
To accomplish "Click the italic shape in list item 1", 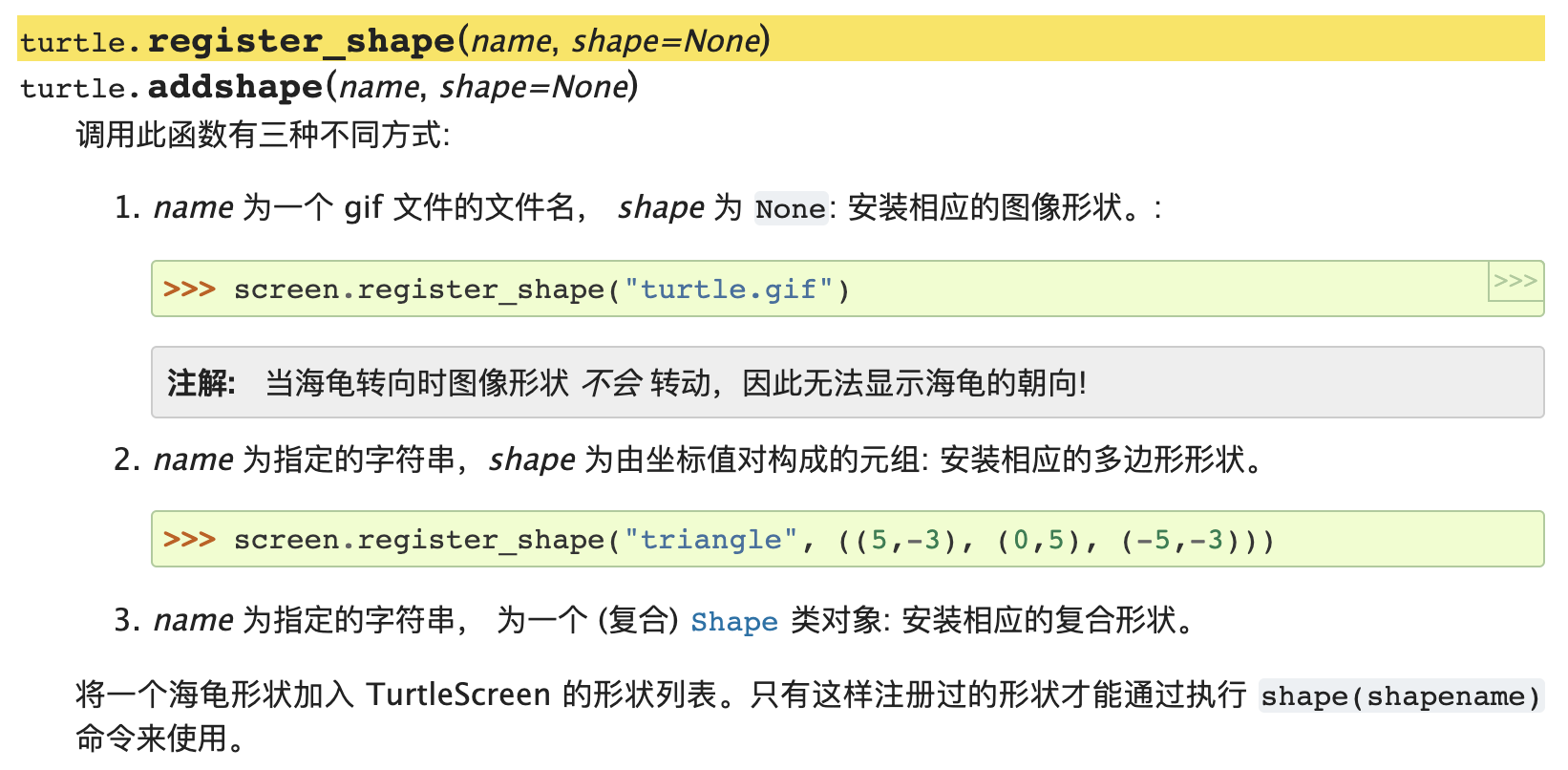I will 661,207.
